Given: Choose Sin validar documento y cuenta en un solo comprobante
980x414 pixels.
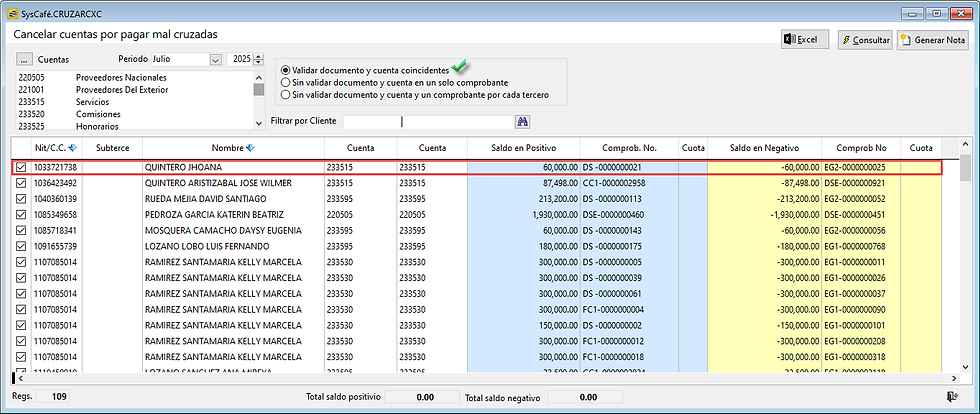Looking at the screenshot, I should coord(286,83).
